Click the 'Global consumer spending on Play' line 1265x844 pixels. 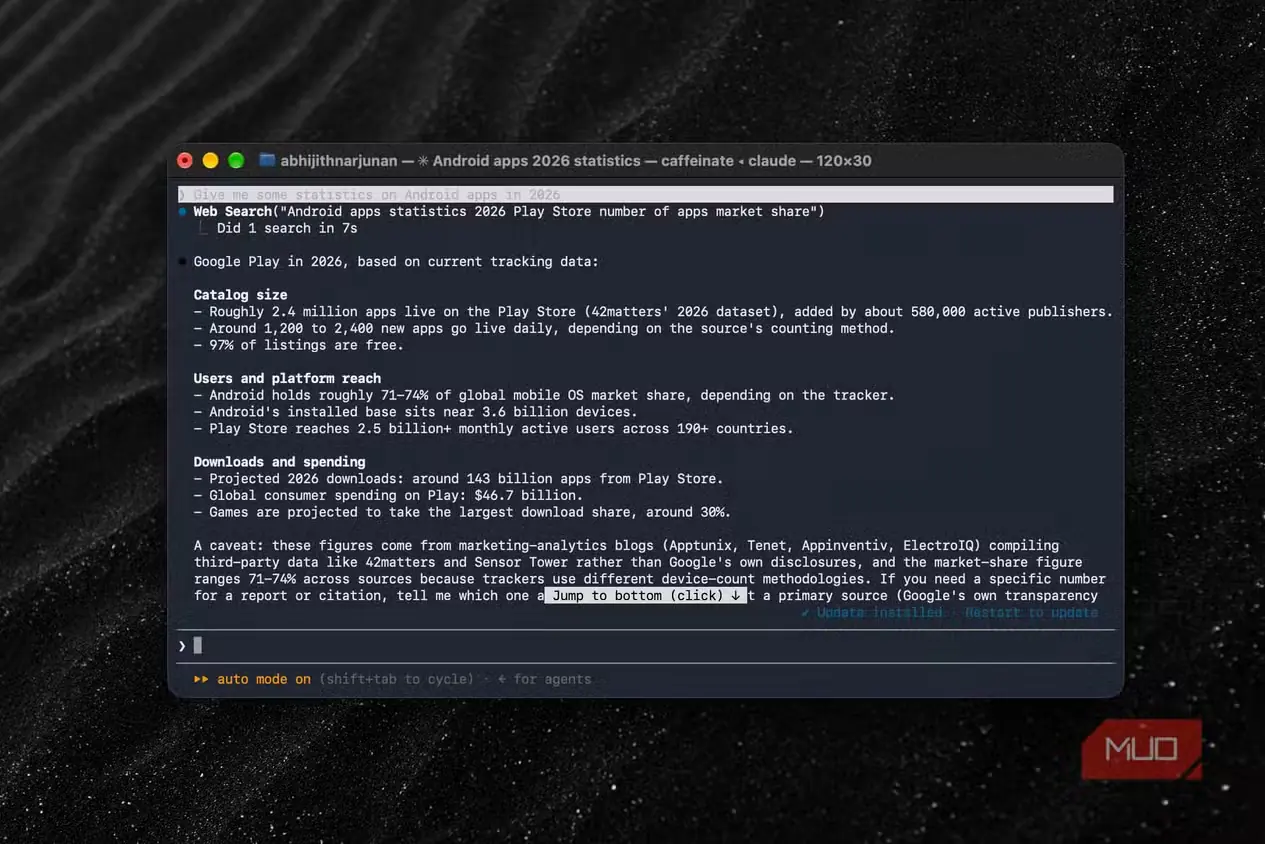tap(388, 495)
